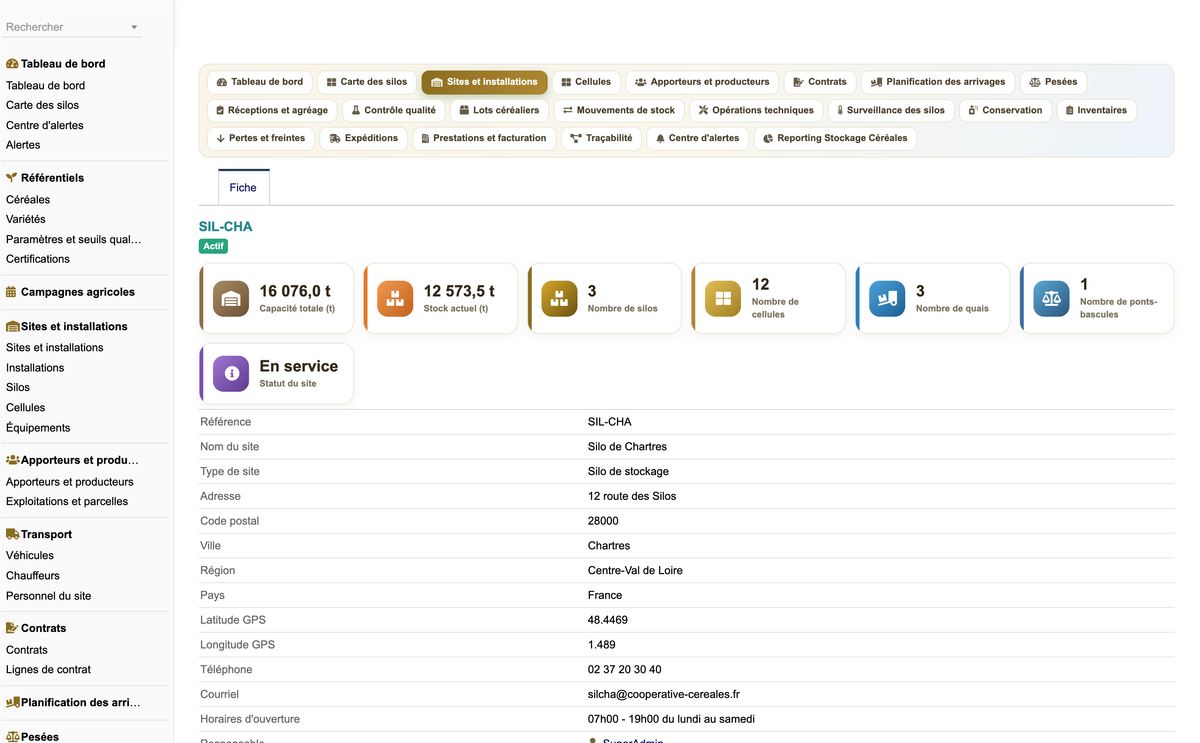Image resolution: width=1200 pixels, height=743 pixels.
Task: Open Prestations et facturation module
Action: coord(484,138)
